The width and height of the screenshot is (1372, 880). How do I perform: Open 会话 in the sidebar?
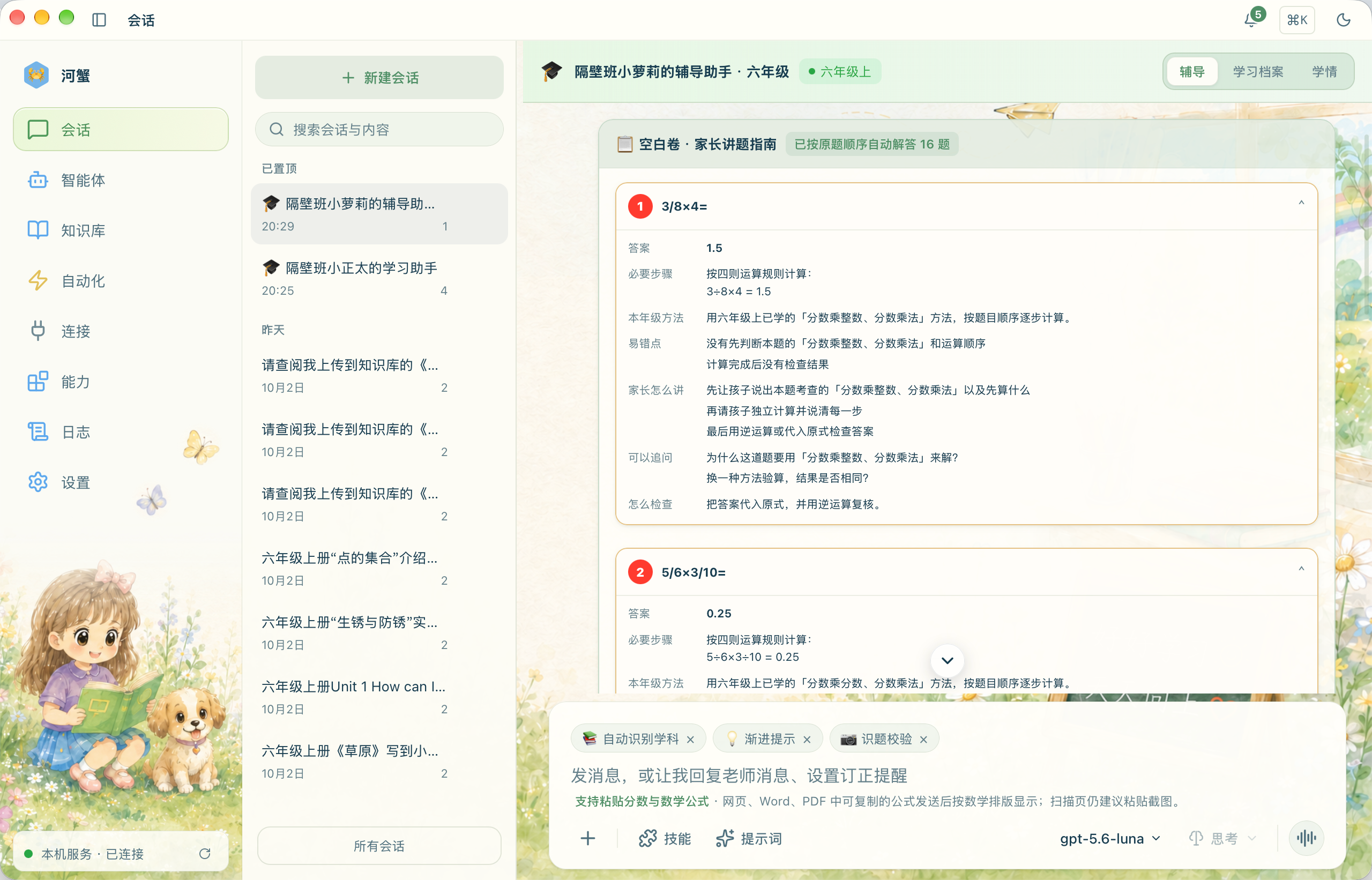121,130
